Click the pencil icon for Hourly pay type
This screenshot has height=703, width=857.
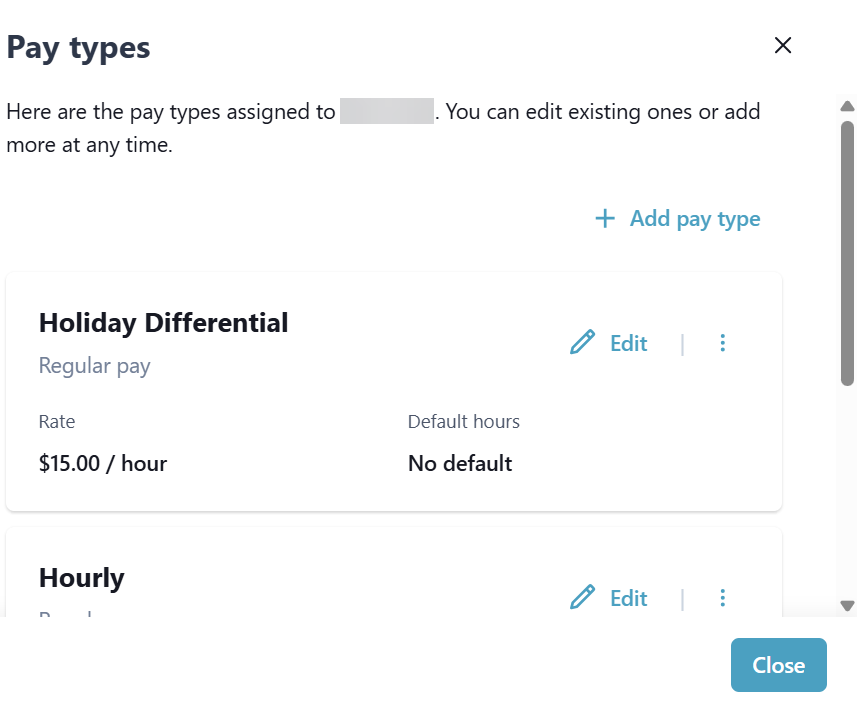point(582,598)
